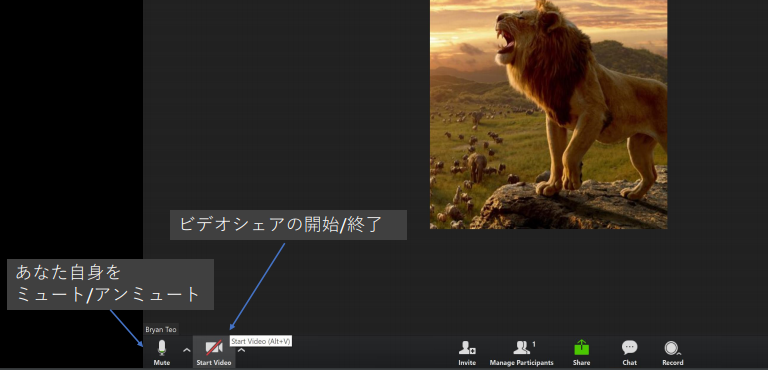Open Manage Participants panel icon
This screenshot has height=370, width=774.
(x=521, y=348)
